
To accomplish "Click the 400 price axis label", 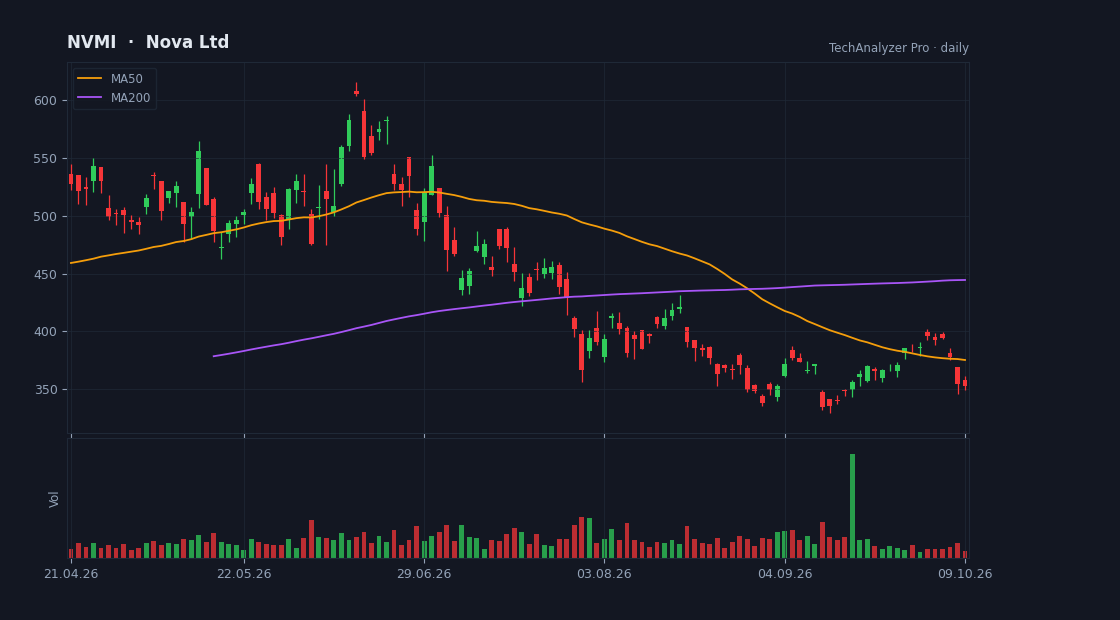I will click(45, 332).
